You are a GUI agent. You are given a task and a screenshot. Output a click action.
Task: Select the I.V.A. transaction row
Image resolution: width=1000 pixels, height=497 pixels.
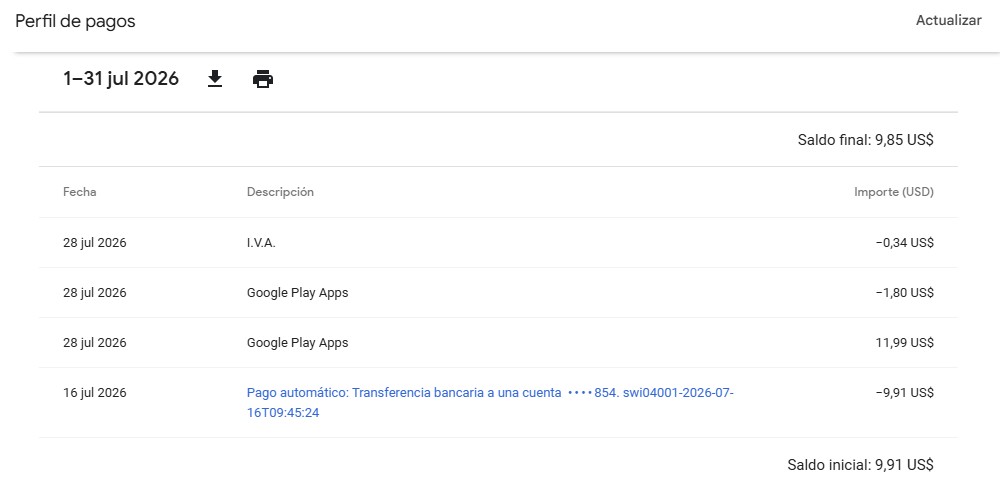click(498, 242)
